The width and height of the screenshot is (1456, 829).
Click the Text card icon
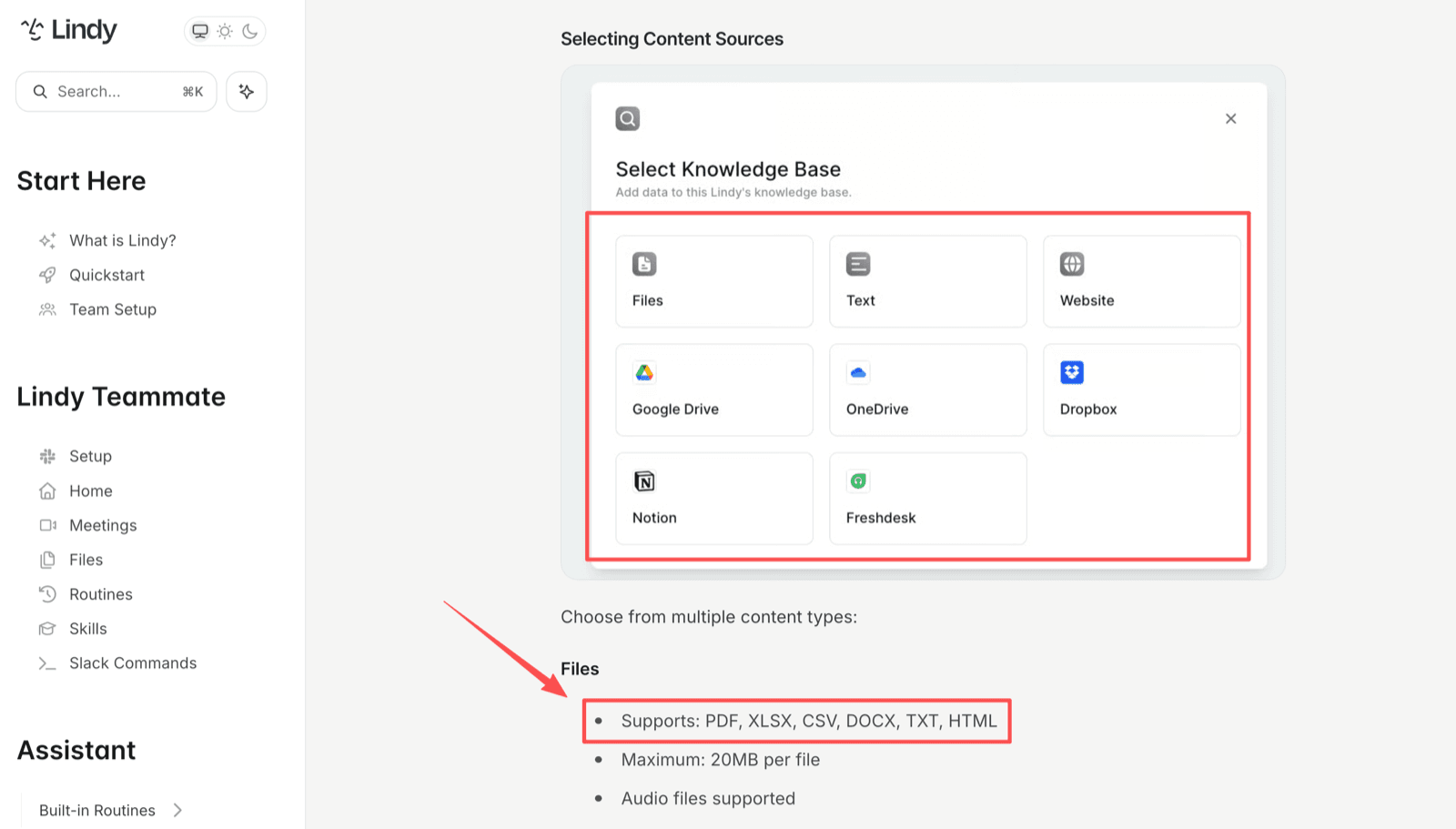coord(858,264)
